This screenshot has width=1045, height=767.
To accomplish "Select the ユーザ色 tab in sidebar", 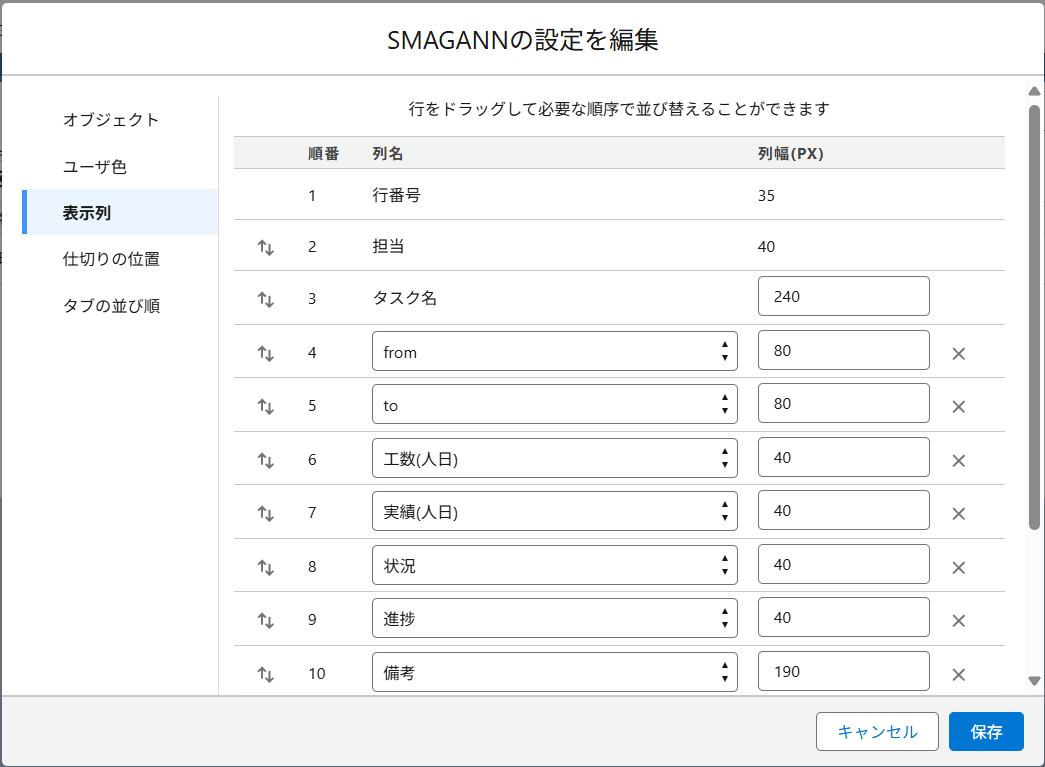I will (95, 167).
